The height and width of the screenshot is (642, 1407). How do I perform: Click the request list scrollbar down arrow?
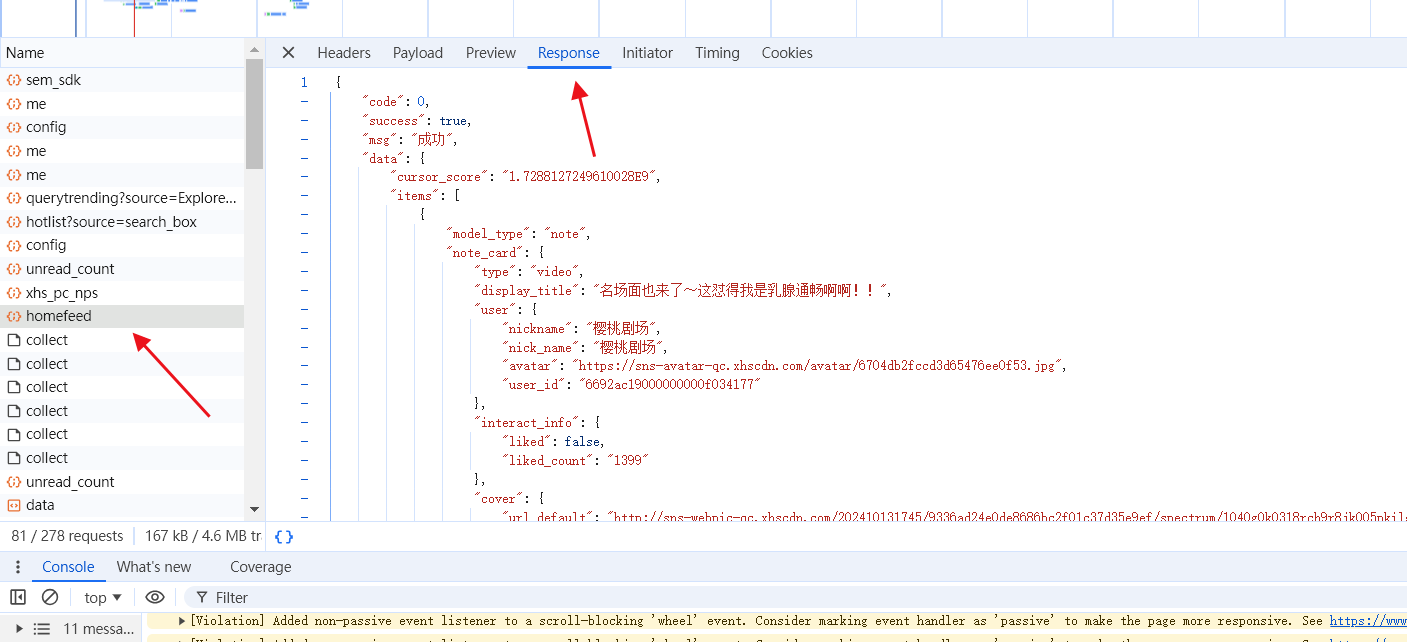[x=254, y=510]
